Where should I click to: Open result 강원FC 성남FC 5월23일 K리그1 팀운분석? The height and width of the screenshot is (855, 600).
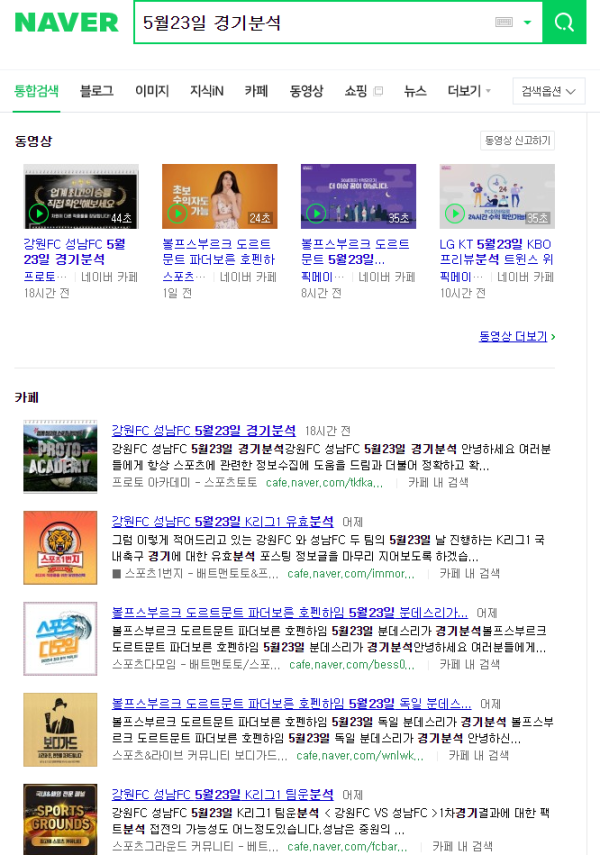223,795
